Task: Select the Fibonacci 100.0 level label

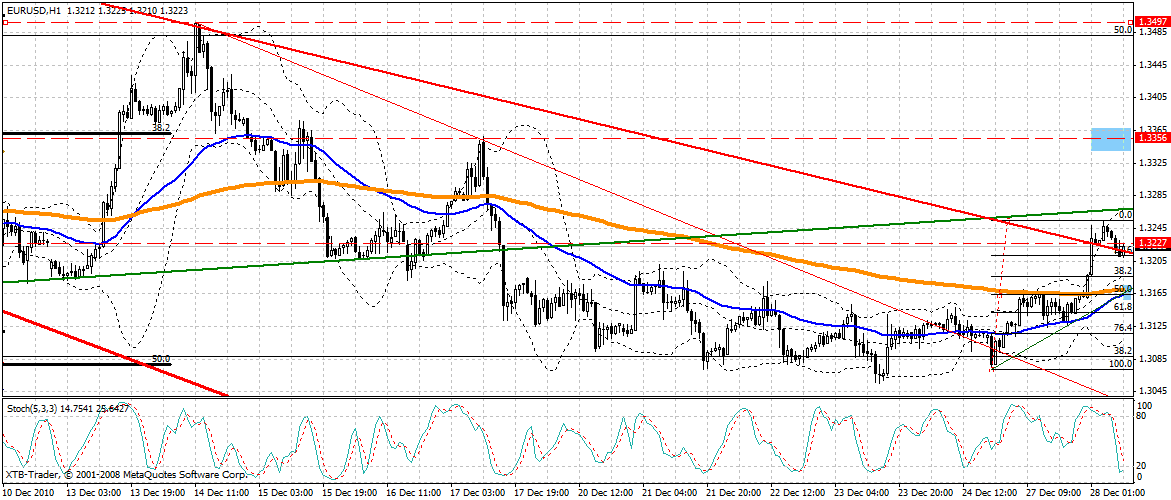Action: tap(1119, 364)
